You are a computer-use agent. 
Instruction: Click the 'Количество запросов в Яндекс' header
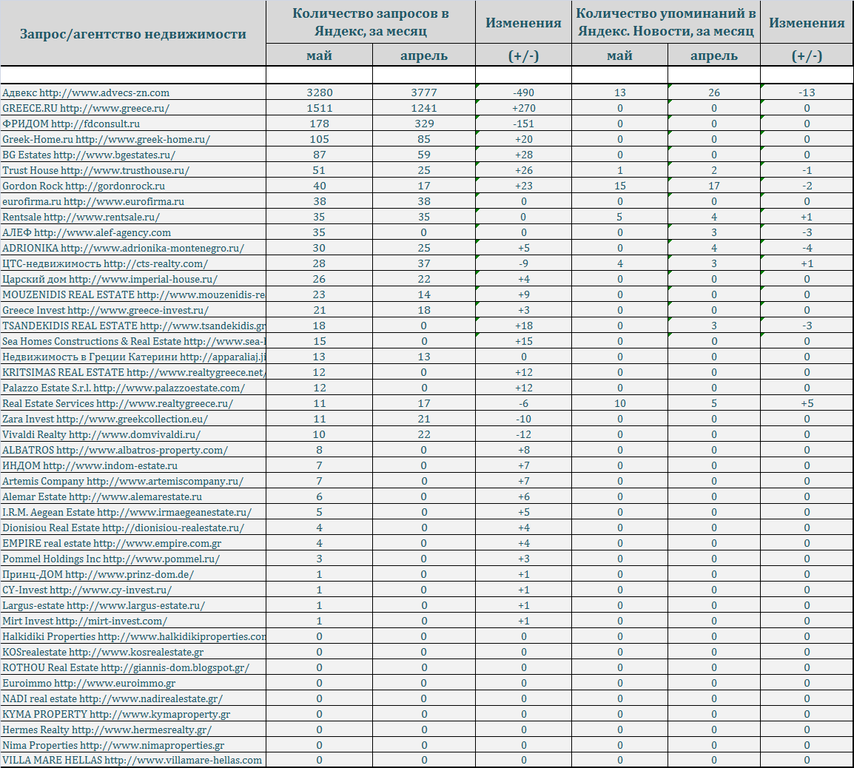(370, 22)
